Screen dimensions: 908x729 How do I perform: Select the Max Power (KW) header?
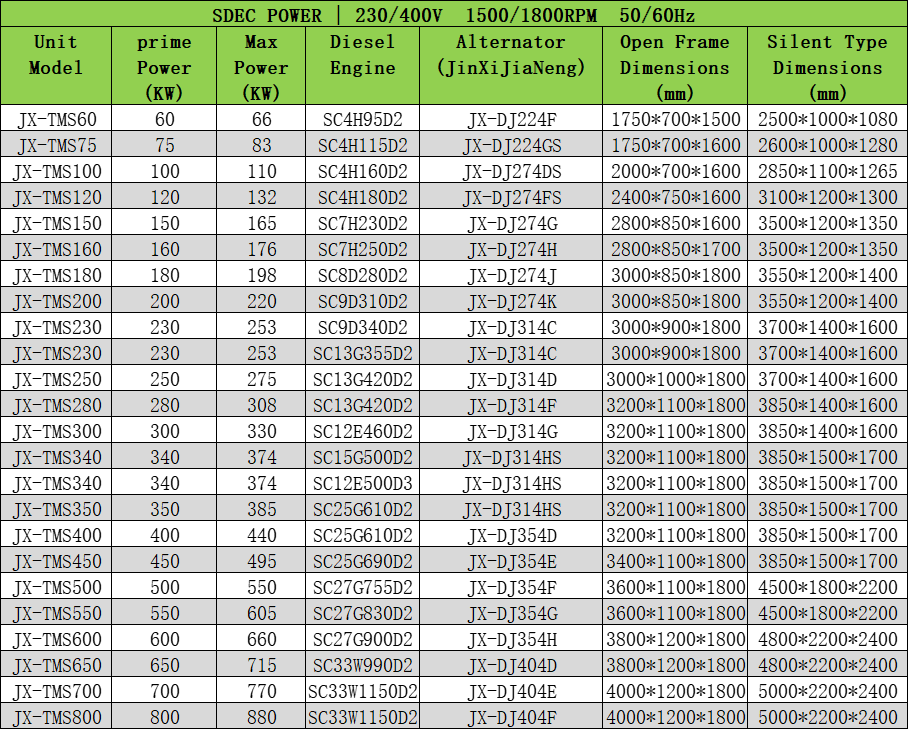coord(261,66)
